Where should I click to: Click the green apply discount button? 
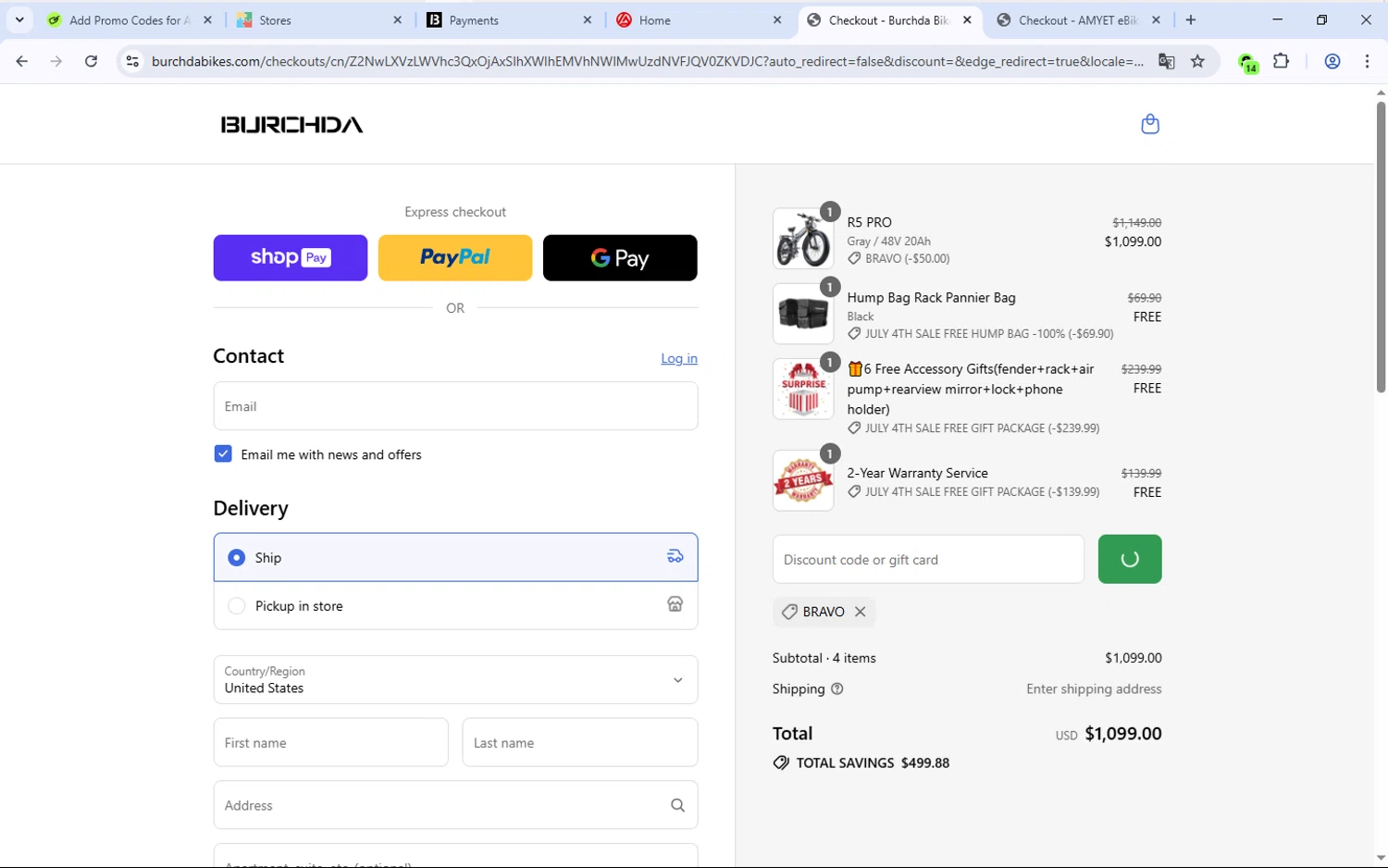(1130, 559)
